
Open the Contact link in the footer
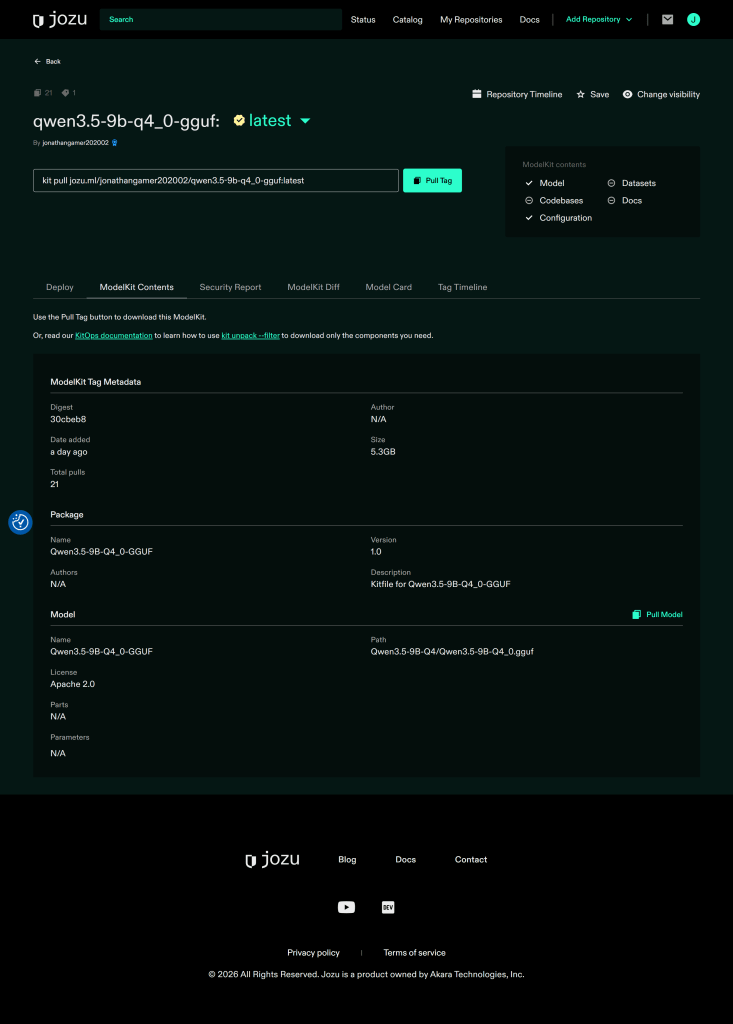(471, 859)
